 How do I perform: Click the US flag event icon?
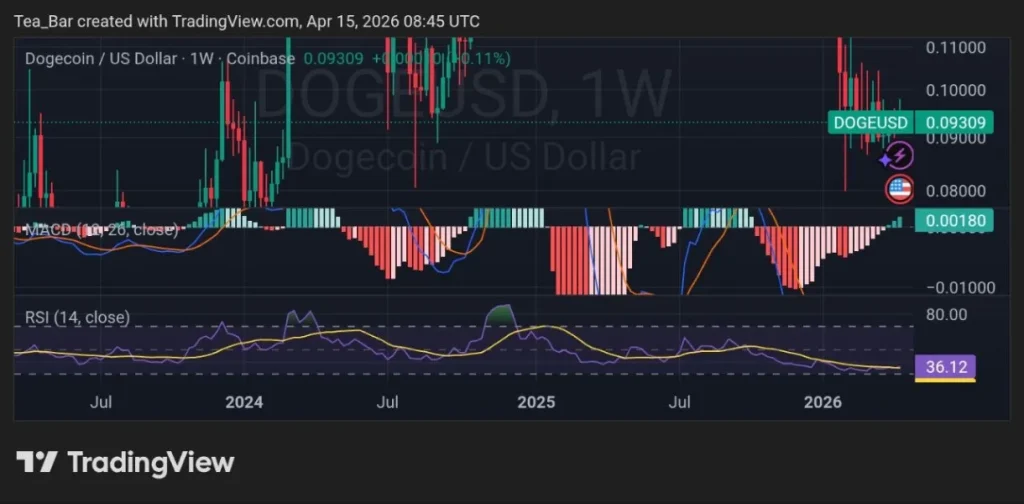click(x=899, y=189)
